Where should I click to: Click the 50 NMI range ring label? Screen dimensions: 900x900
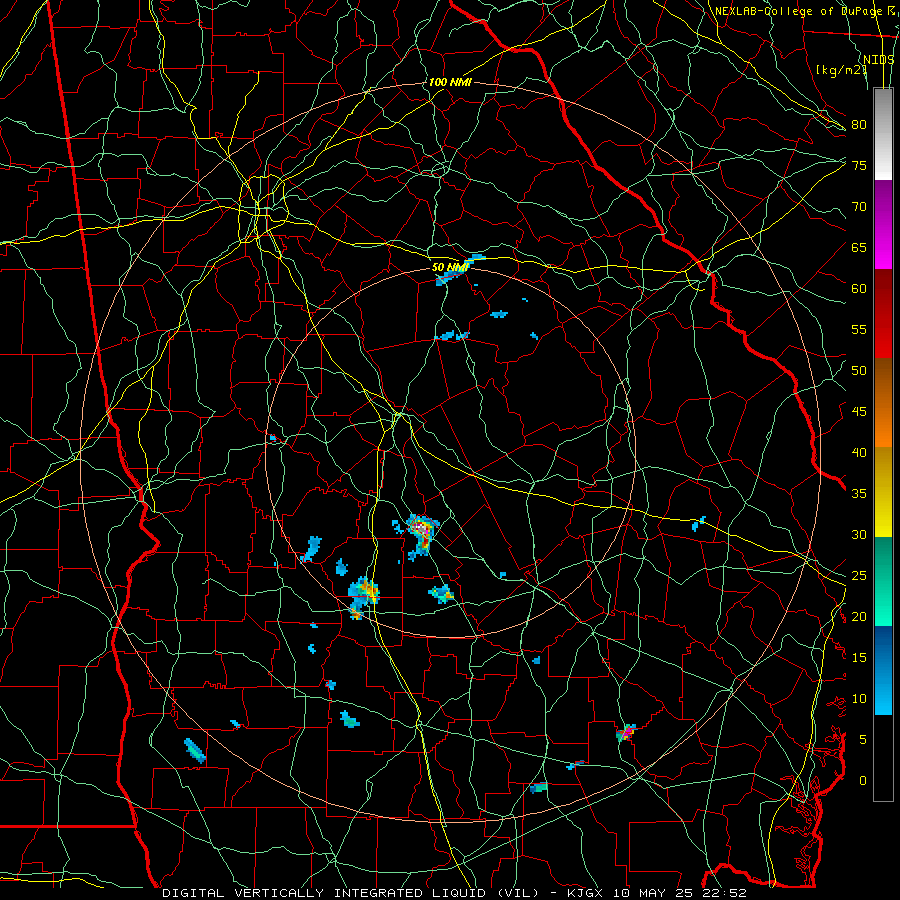point(450,267)
